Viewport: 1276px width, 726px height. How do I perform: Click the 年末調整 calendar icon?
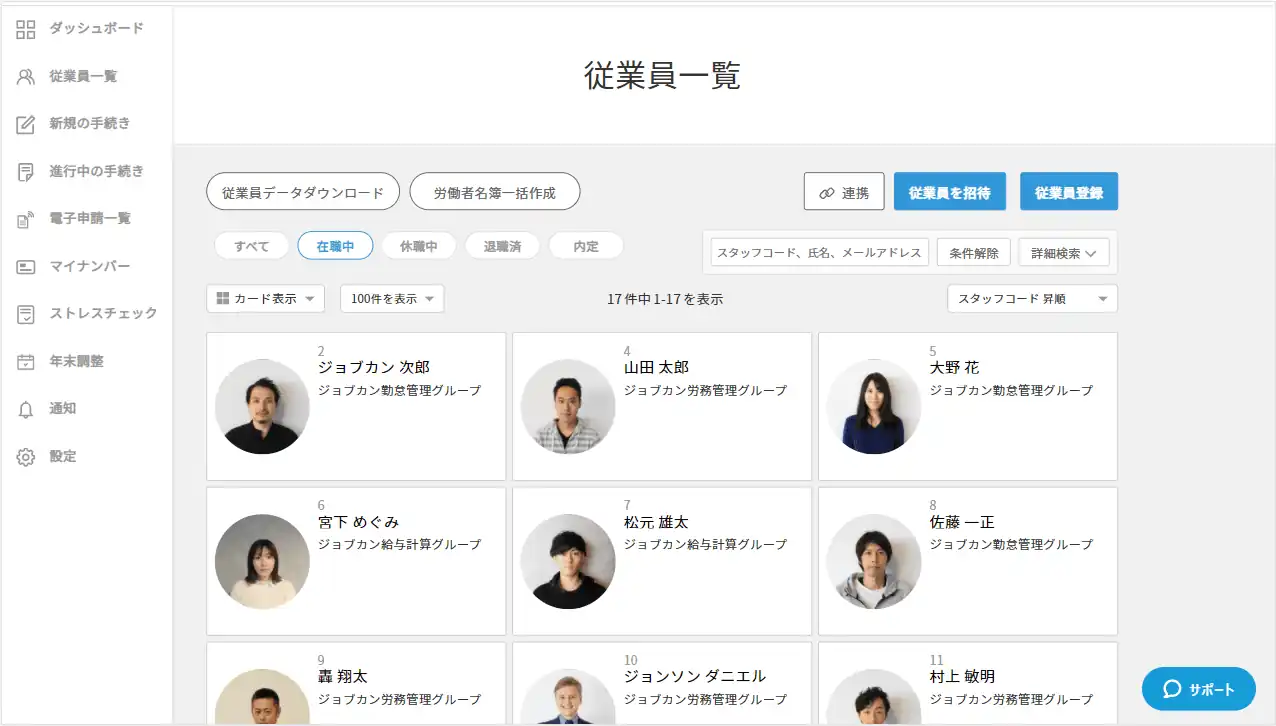click(26, 362)
